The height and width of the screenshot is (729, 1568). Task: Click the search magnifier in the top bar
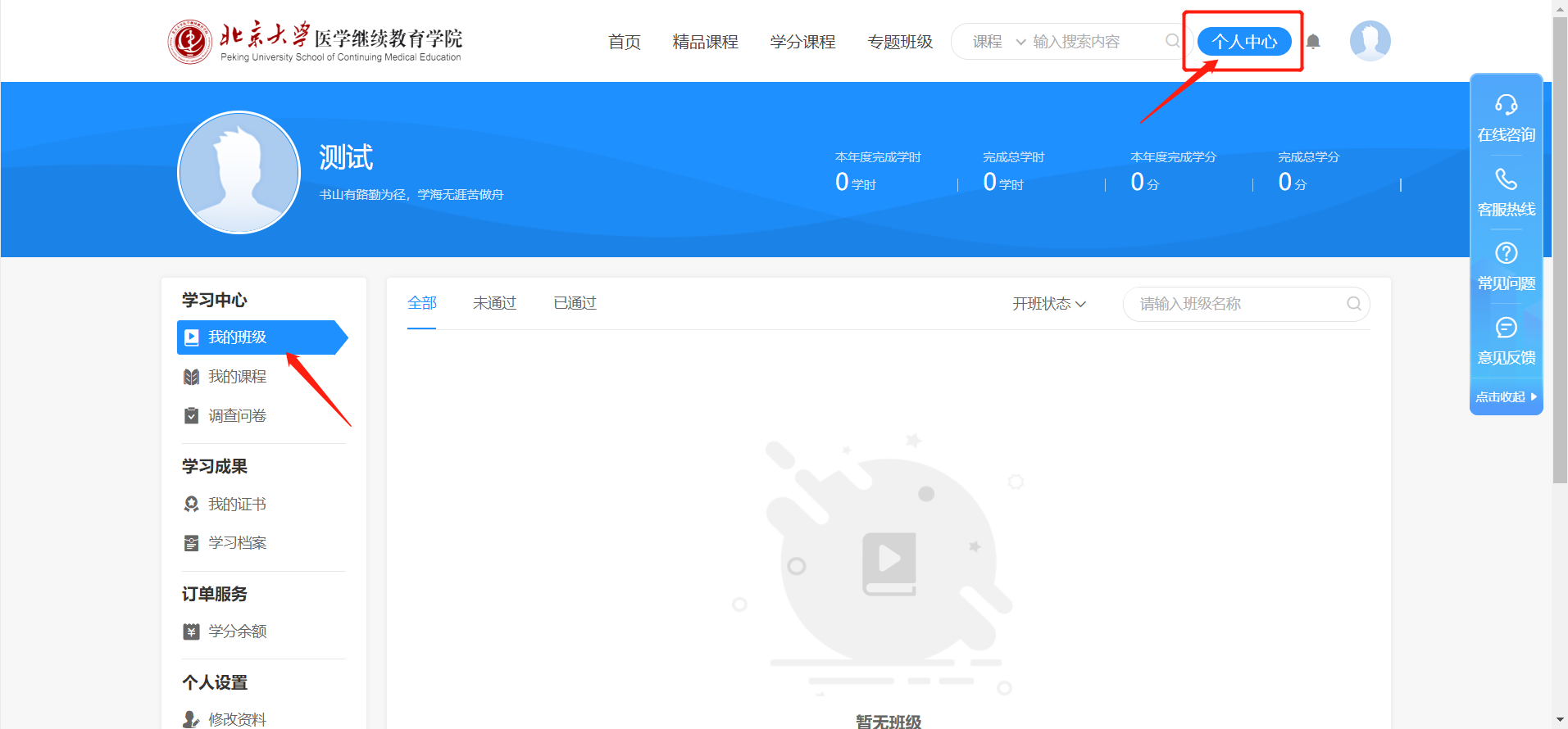coord(1173,41)
